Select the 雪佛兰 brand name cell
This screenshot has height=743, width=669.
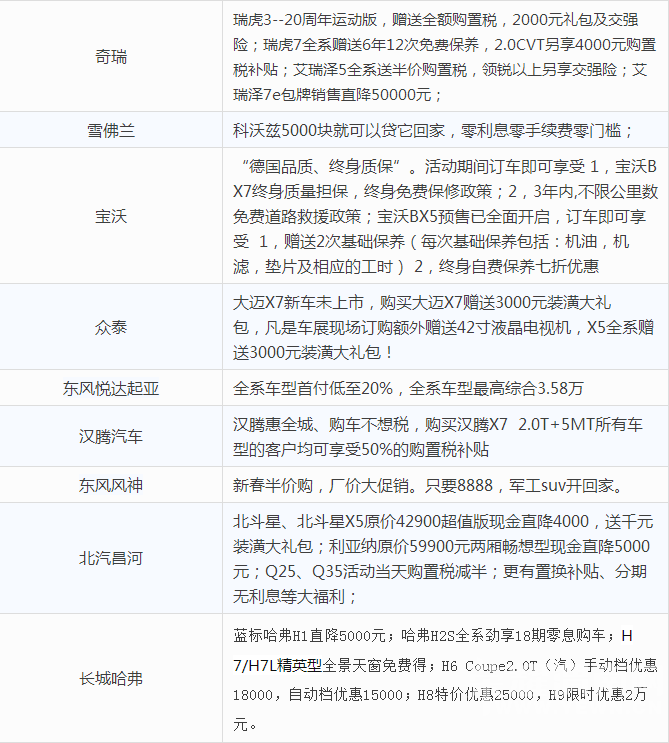pos(111,130)
